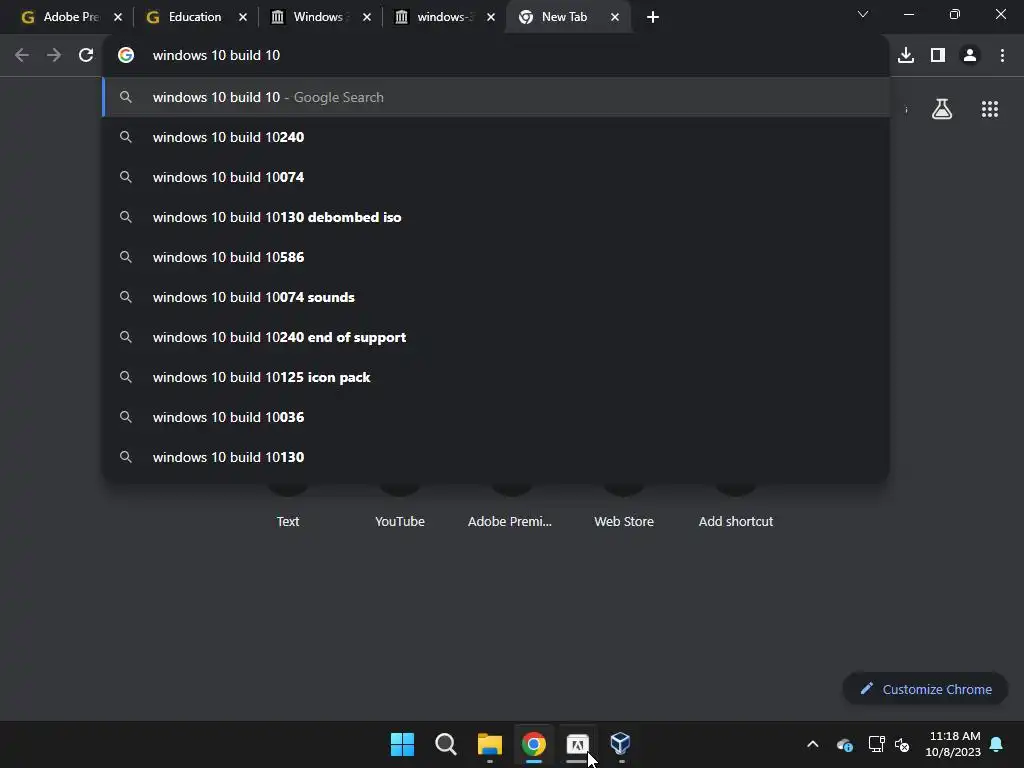Choose last suggestion 'windows 10 build 10130'
Viewport: 1024px width, 768px height.
(496, 457)
